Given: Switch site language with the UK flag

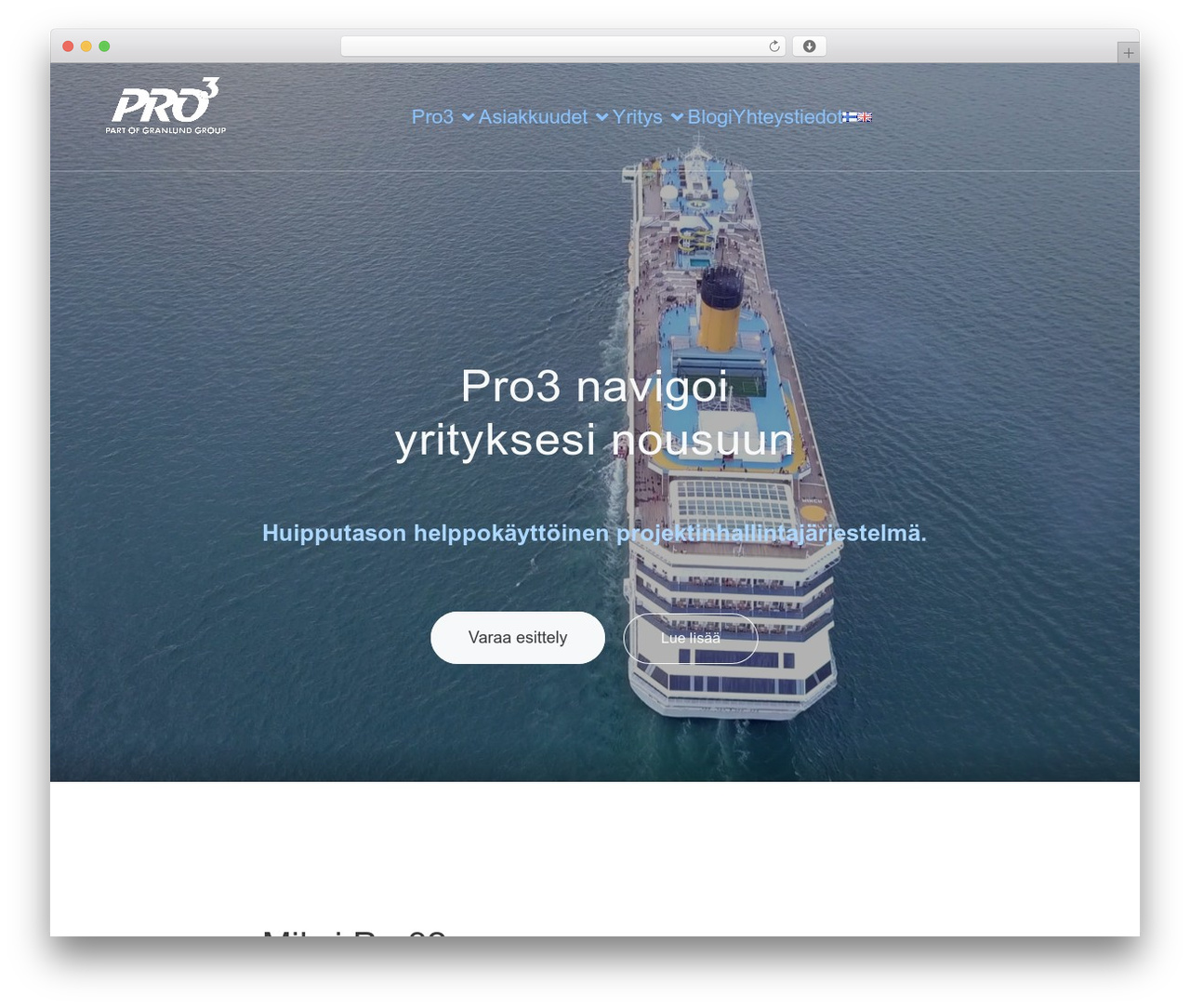Looking at the screenshot, I should click(865, 117).
